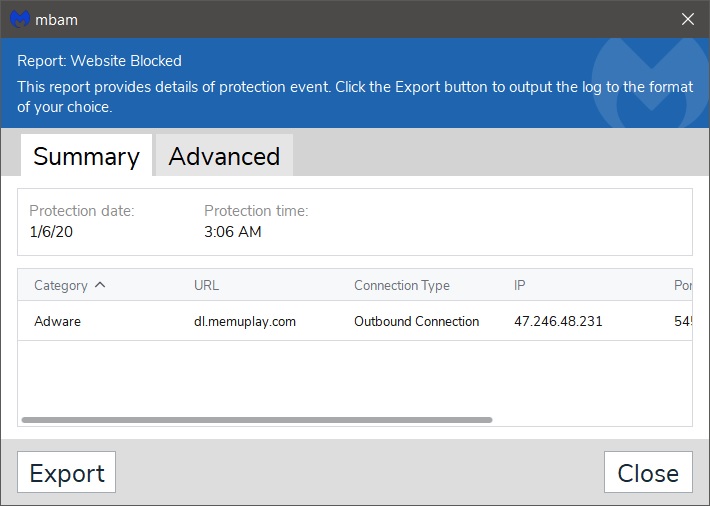Click the Protection time value 3:06 AM
This screenshot has height=506, width=710.
[x=233, y=231]
